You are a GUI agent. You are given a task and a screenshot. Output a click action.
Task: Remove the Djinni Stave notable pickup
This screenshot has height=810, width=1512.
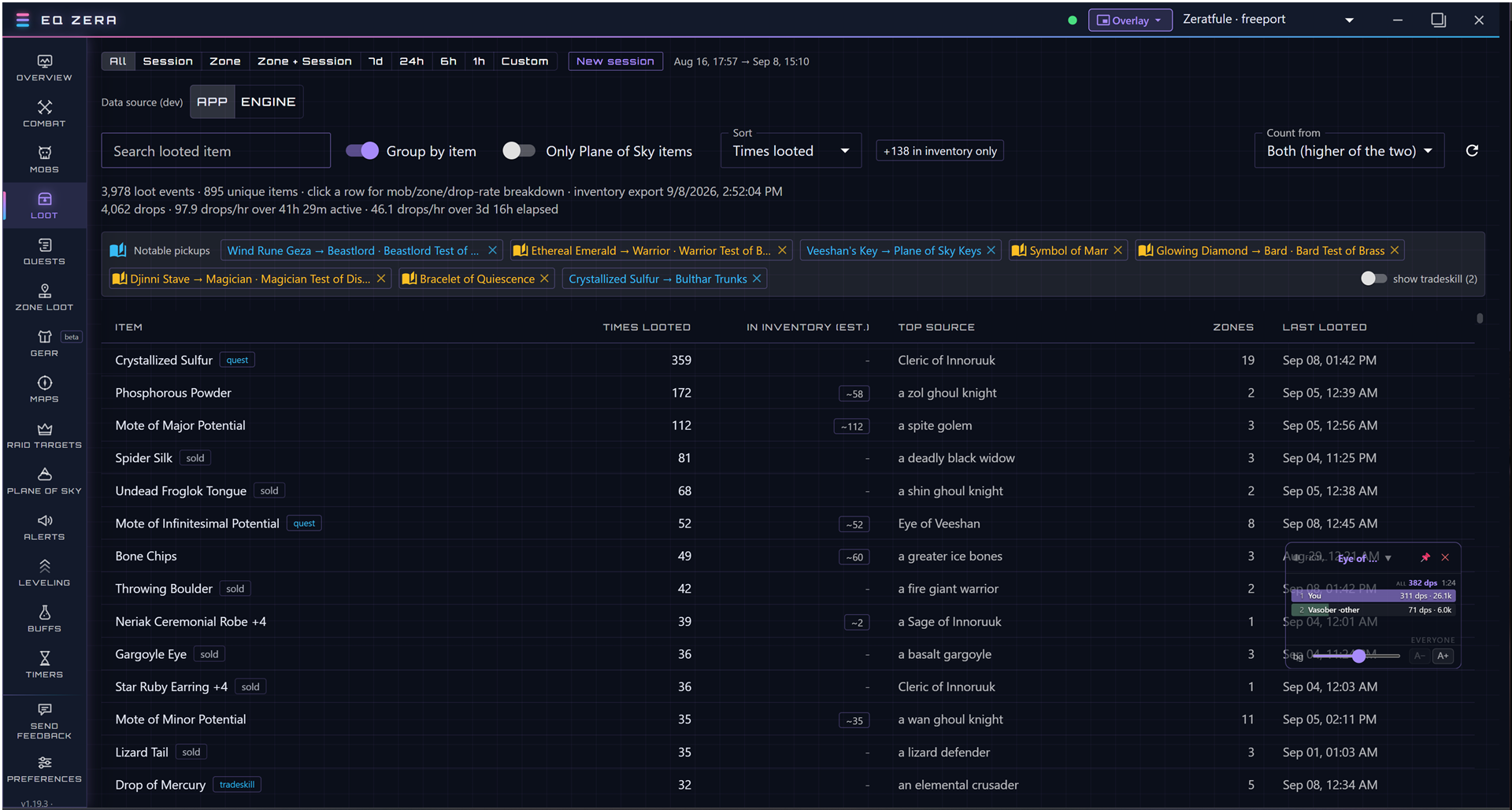pyautogui.click(x=381, y=279)
